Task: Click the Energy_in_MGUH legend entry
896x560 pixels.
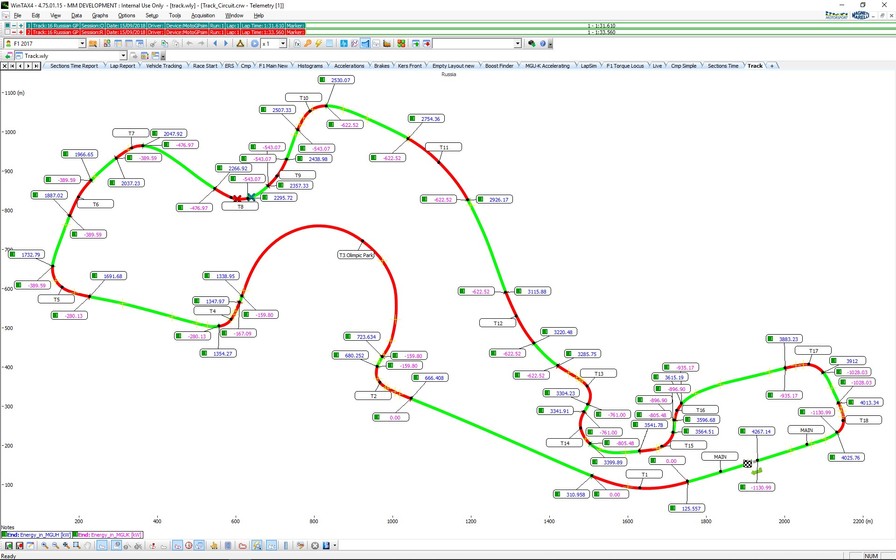Action: 36,535
